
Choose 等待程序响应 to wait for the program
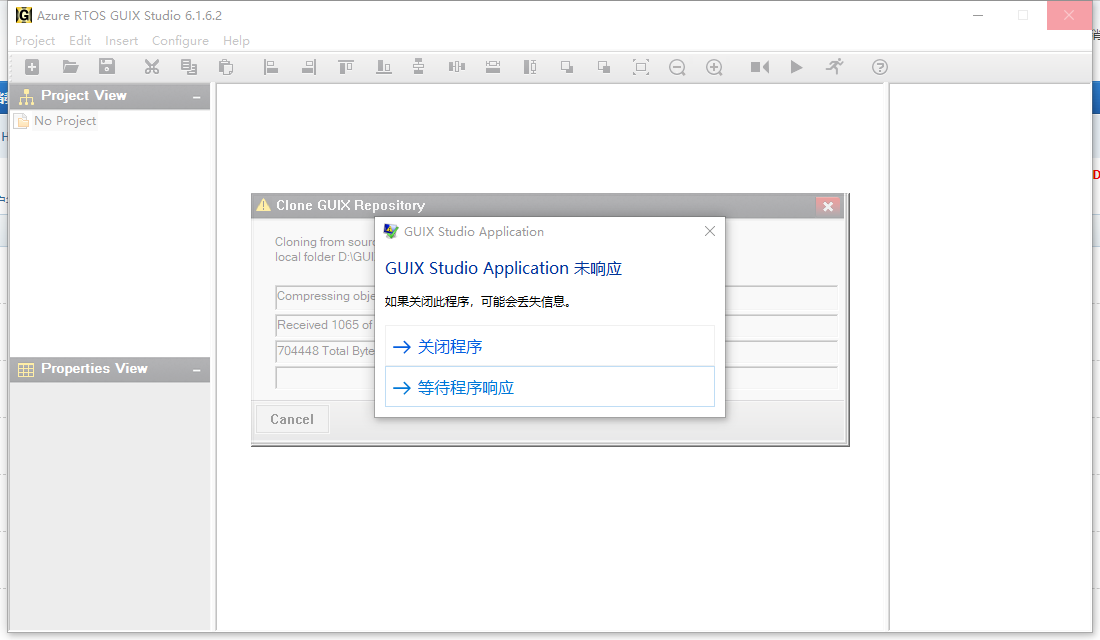tap(550, 387)
